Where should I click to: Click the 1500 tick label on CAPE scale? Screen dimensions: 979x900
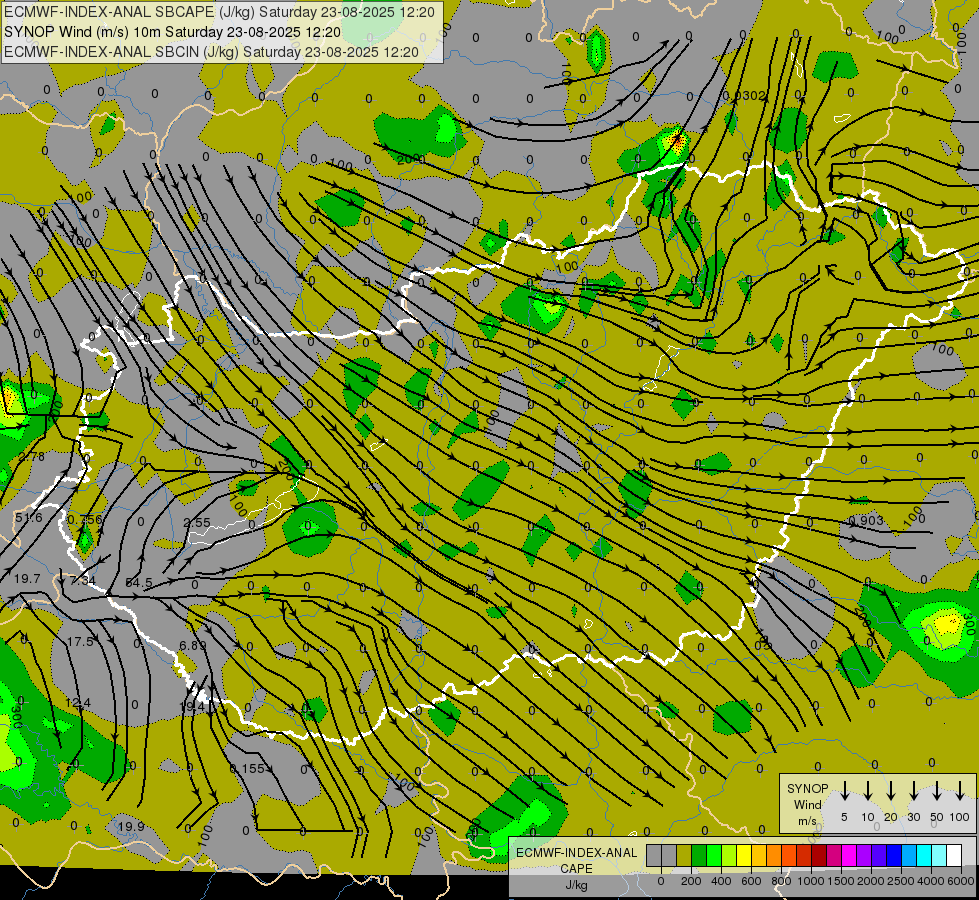pyautogui.click(x=841, y=881)
